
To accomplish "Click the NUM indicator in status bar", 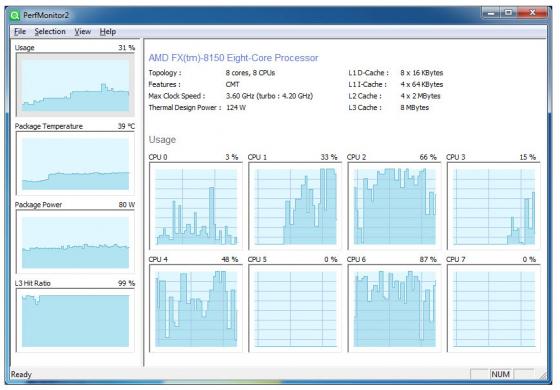I will point(500,374).
